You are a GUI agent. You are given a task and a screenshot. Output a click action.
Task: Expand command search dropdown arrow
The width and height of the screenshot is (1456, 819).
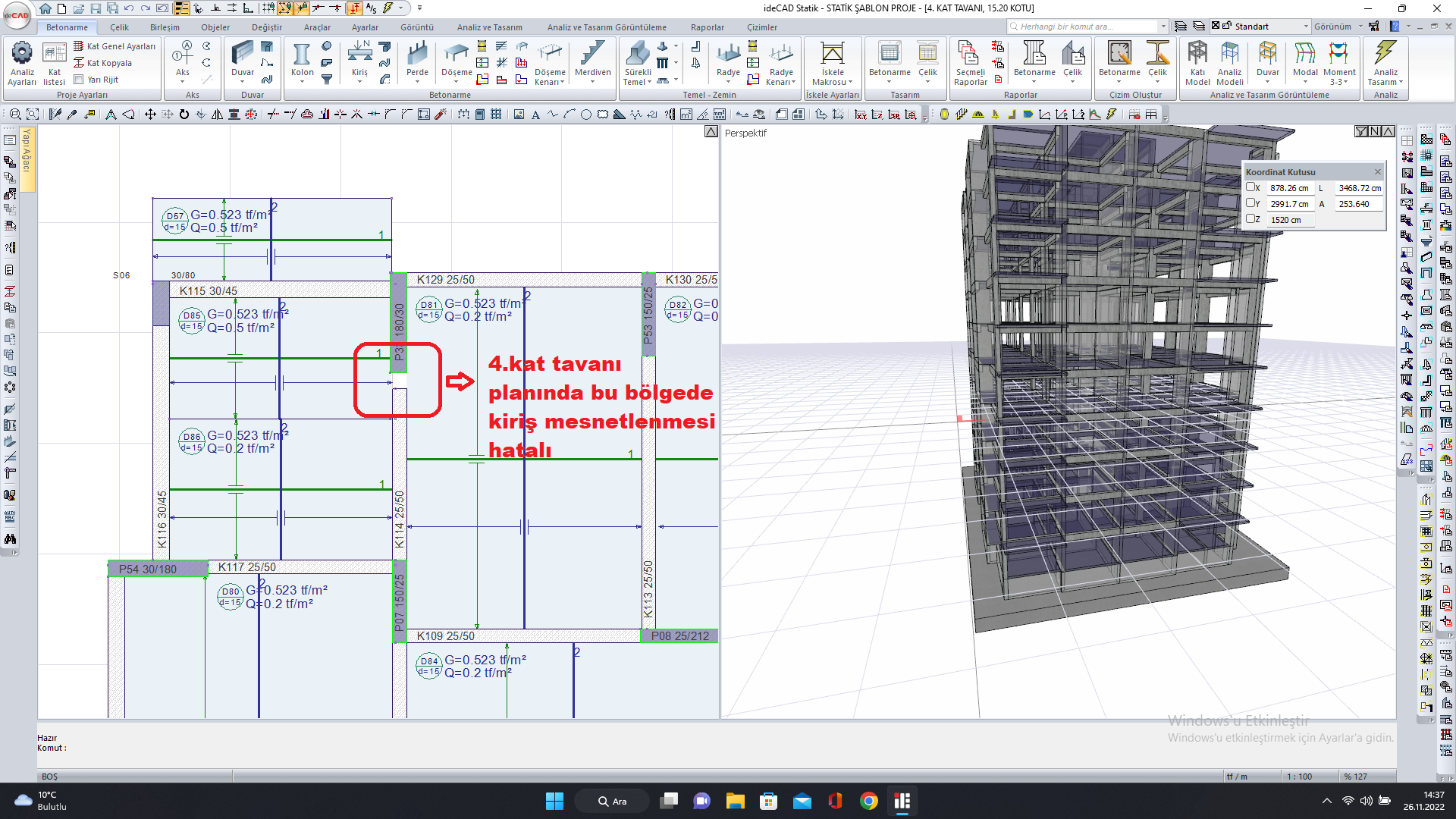click(x=1163, y=27)
